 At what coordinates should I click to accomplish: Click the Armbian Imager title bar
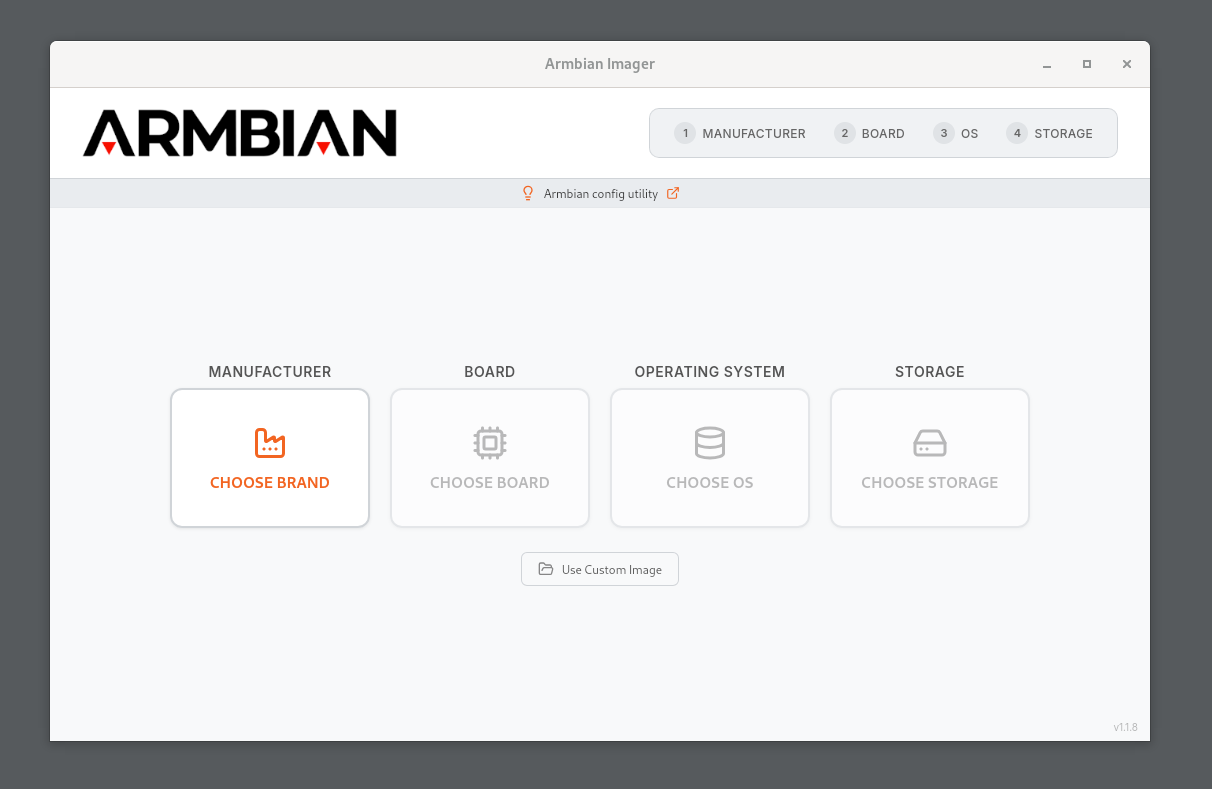pyautogui.click(x=600, y=63)
